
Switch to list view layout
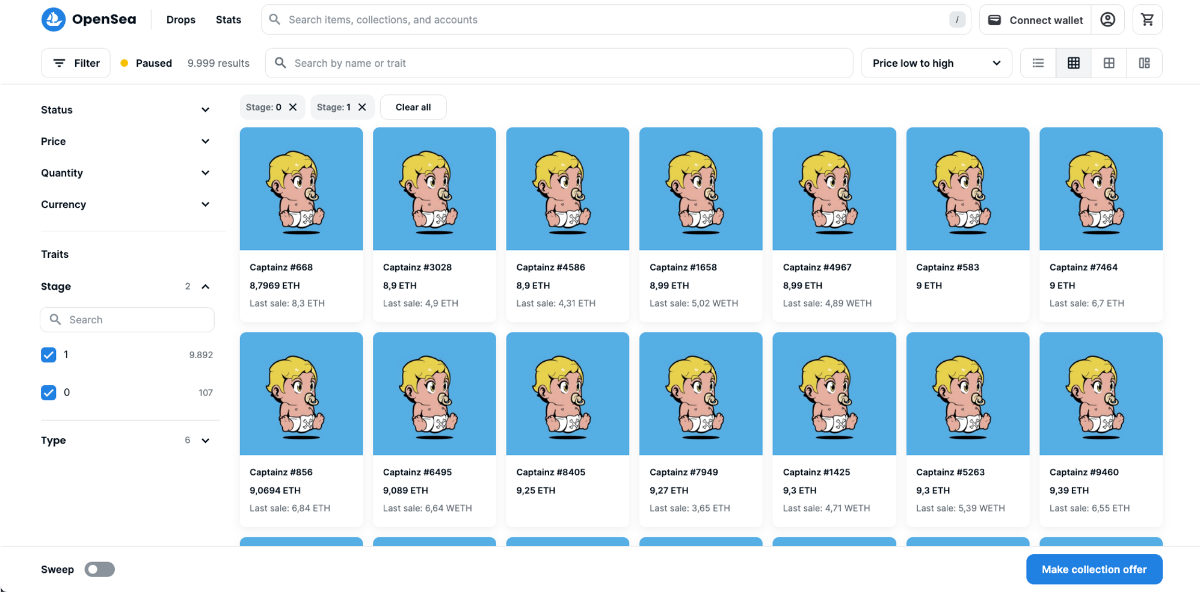tap(1038, 63)
